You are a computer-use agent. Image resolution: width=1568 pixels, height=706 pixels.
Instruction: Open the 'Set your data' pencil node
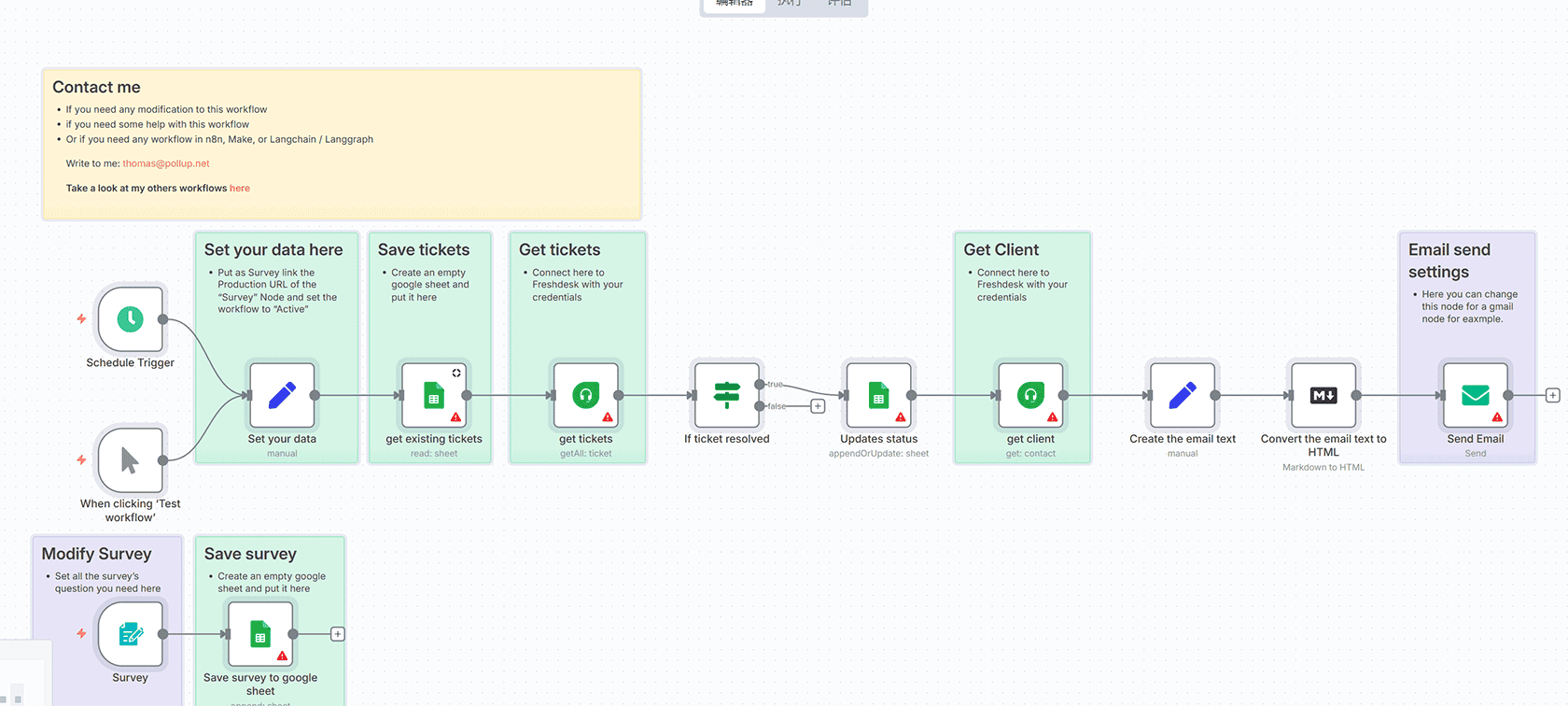tap(282, 395)
